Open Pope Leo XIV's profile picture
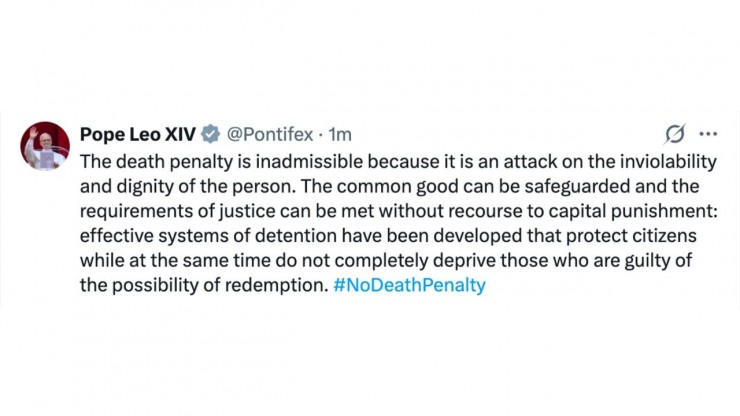Screen dimensions: 740x416 point(45,145)
